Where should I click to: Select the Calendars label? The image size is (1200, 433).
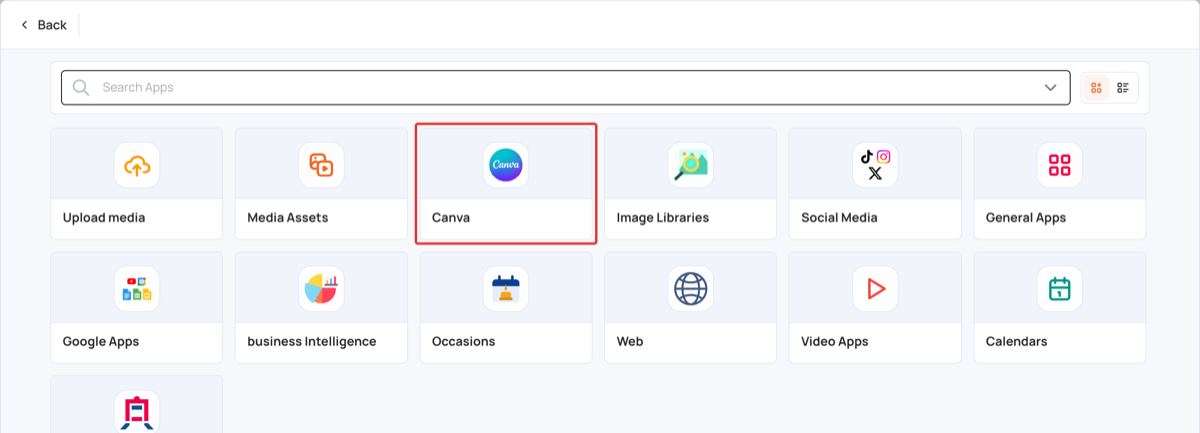[1017, 341]
